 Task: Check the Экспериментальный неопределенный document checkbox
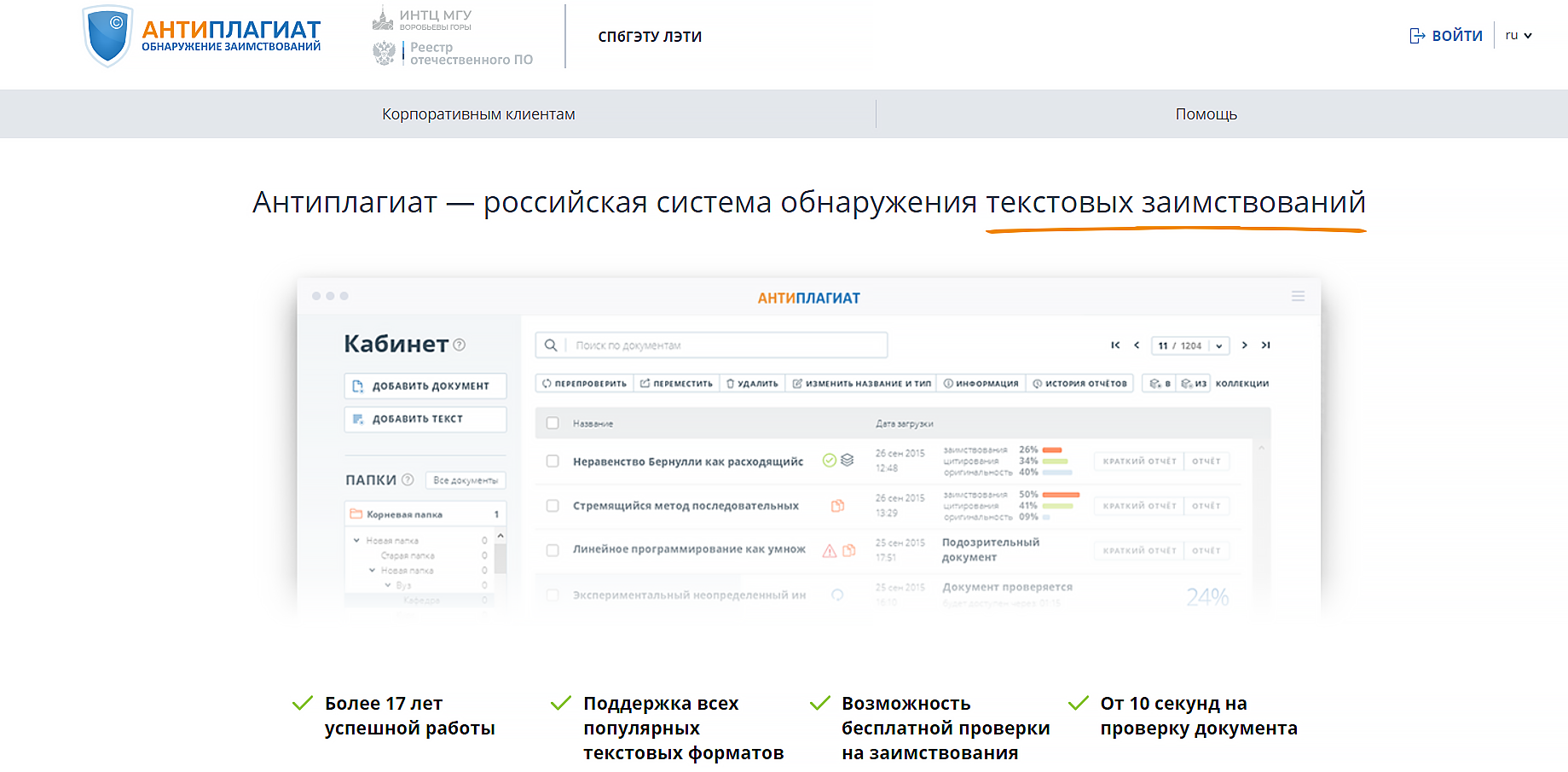click(553, 595)
